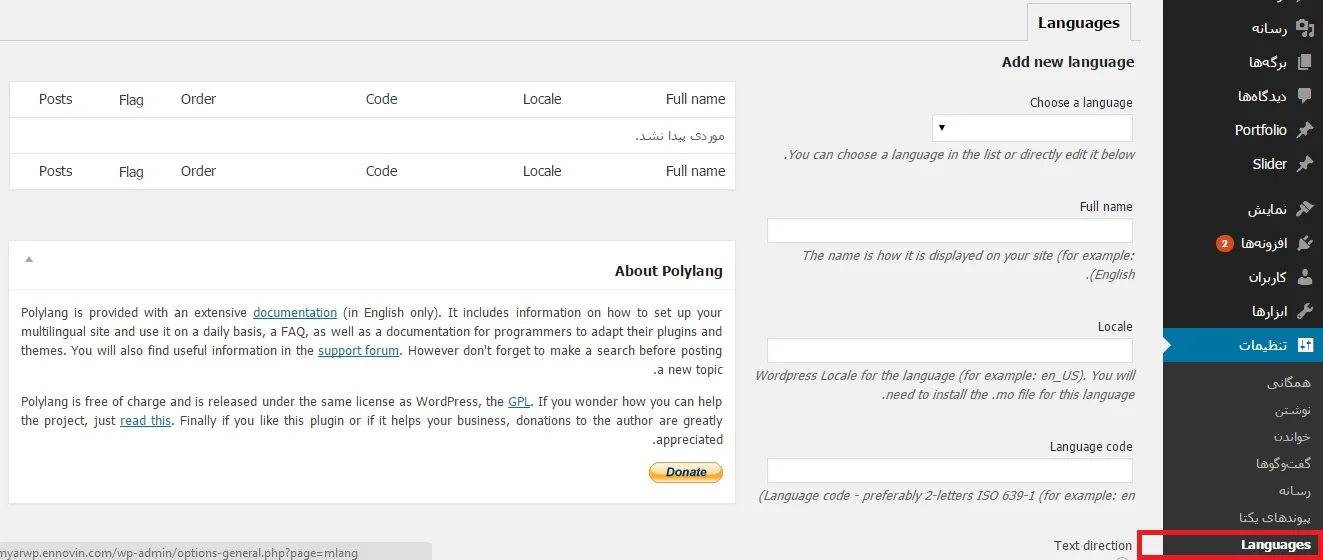
Task: Click the bottom Flag footer header
Action: coord(131,172)
